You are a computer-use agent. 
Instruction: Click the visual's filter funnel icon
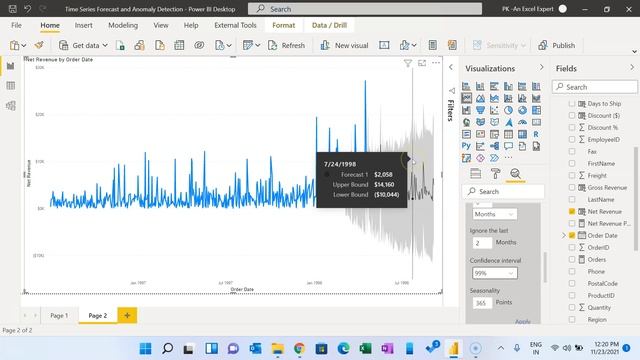408,63
